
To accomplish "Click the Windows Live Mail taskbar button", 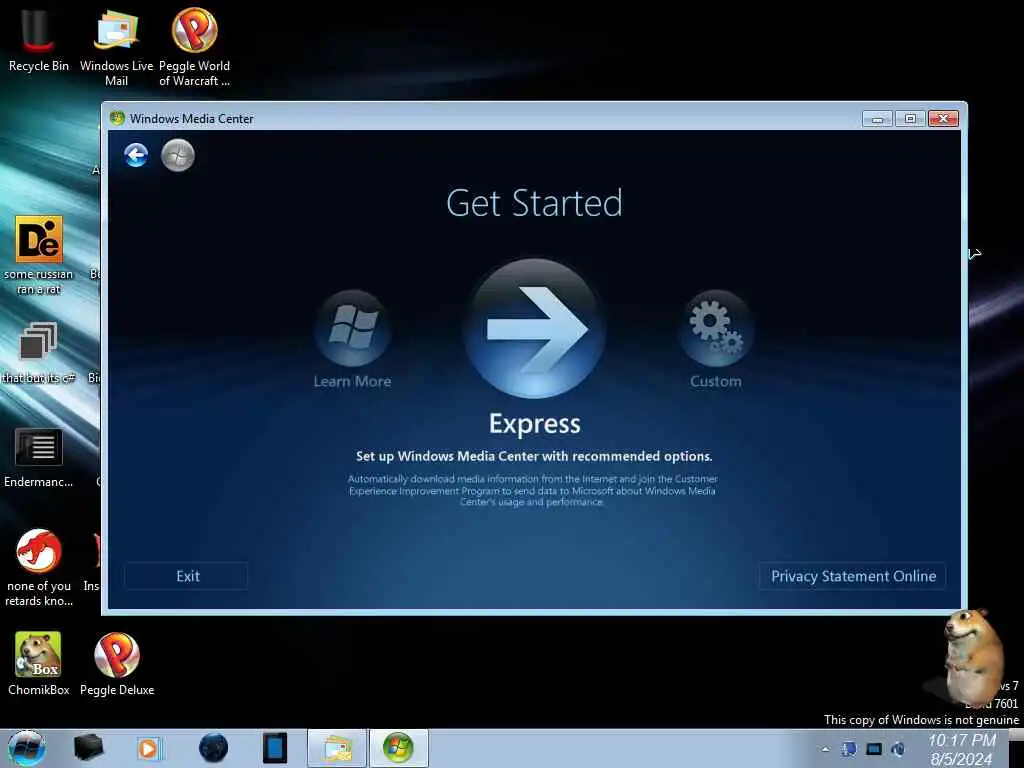I will (338, 748).
